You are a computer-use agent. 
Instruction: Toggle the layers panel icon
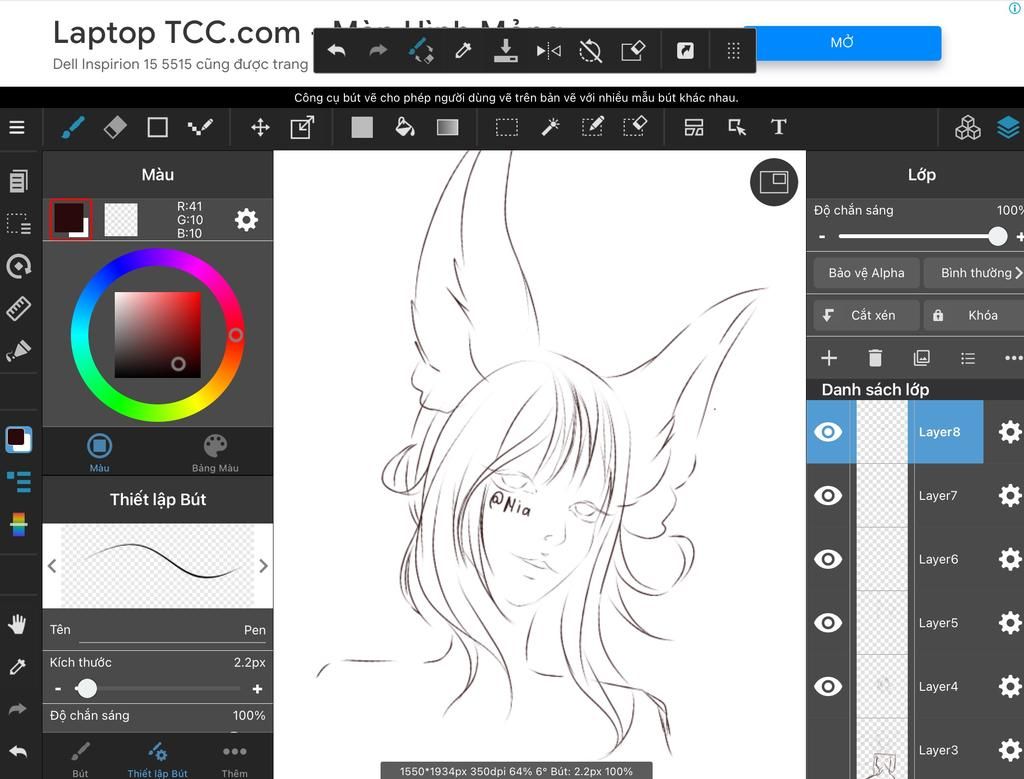point(1008,127)
